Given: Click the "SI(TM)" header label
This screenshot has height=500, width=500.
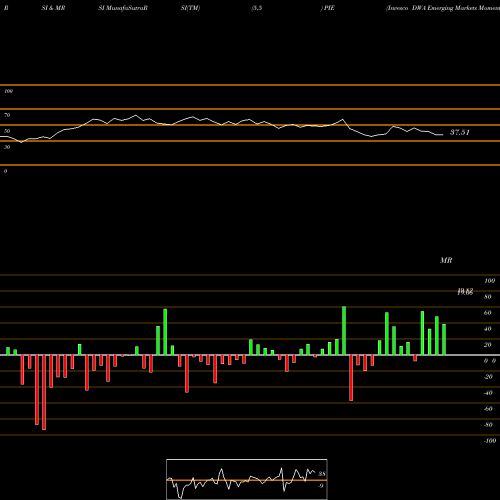Looking at the screenshot, I should (x=190, y=8).
